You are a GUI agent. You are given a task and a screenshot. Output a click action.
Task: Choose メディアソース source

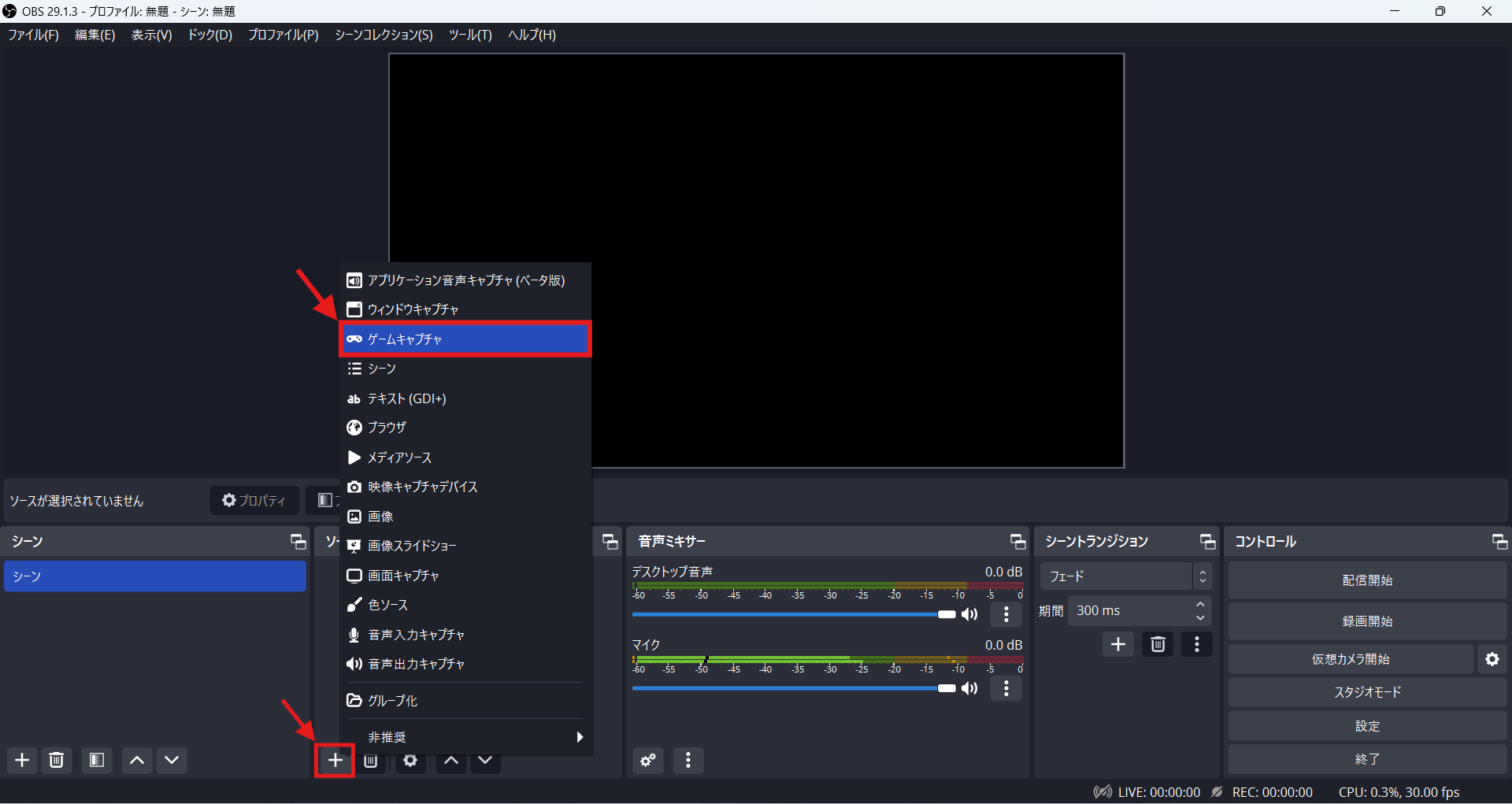[x=465, y=457]
